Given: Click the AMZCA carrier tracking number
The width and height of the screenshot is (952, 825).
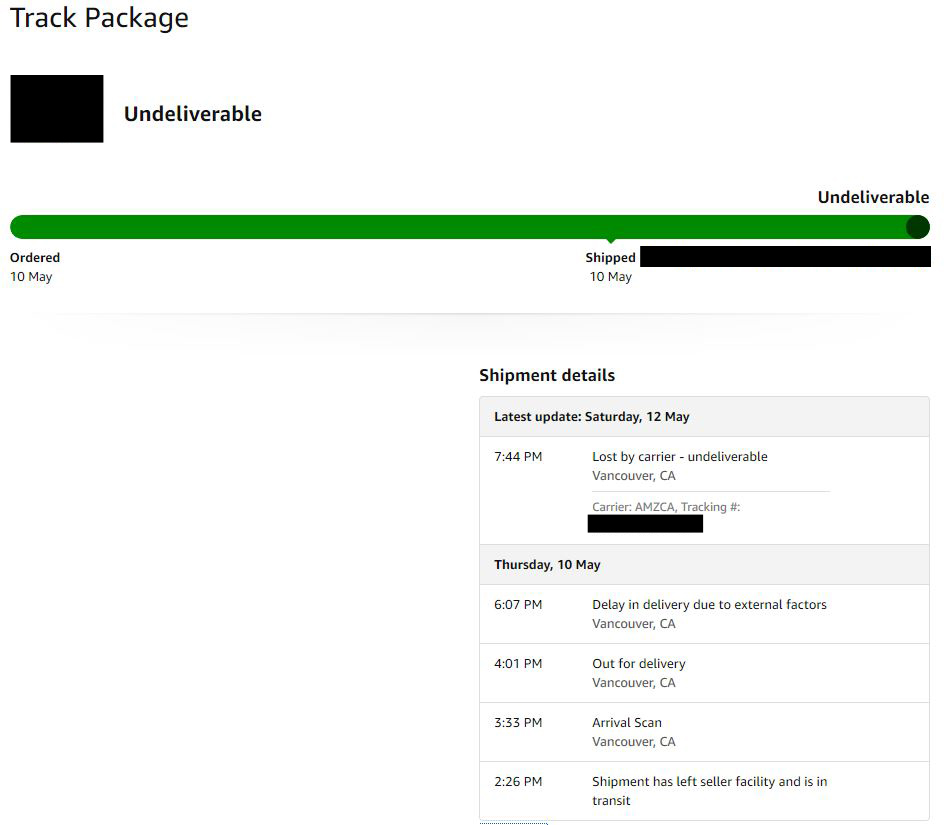Looking at the screenshot, I should pos(645,522).
